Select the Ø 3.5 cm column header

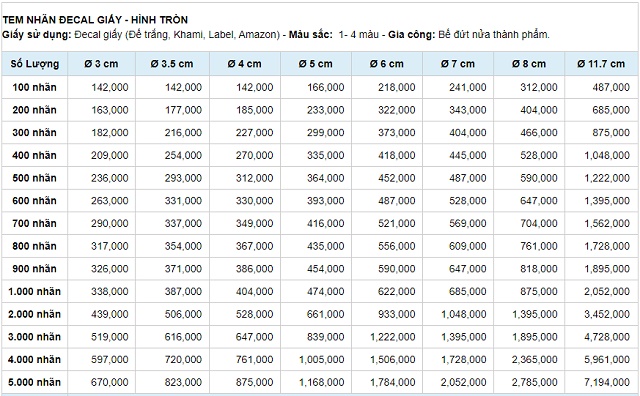tap(172, 64)
